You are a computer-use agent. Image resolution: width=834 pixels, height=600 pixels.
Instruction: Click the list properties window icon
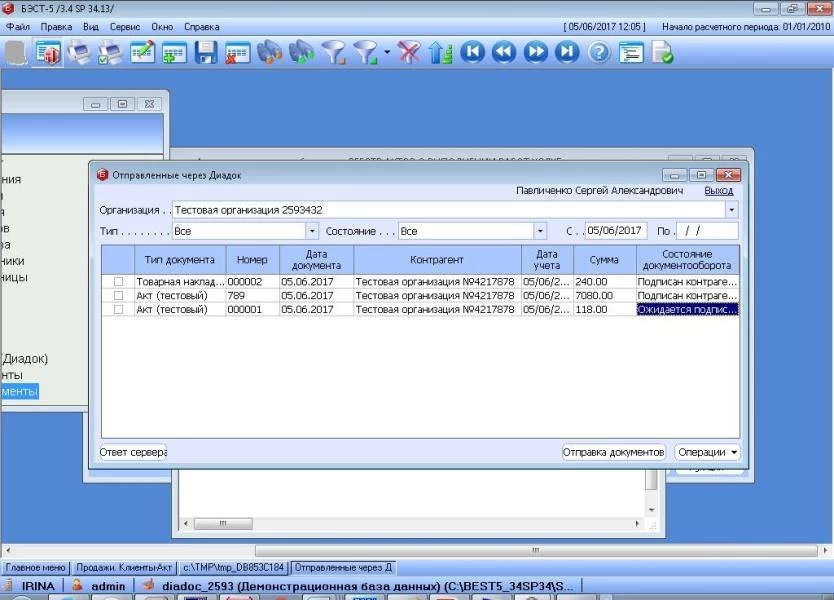[631, 53]
